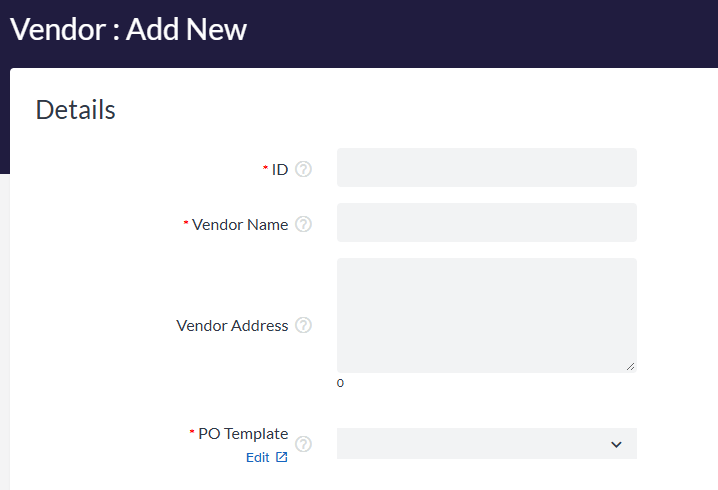This screenshot has width=718, height=490.
Task: Expand the PO Template dropdown chevron
Action: [x=616, y=444]
